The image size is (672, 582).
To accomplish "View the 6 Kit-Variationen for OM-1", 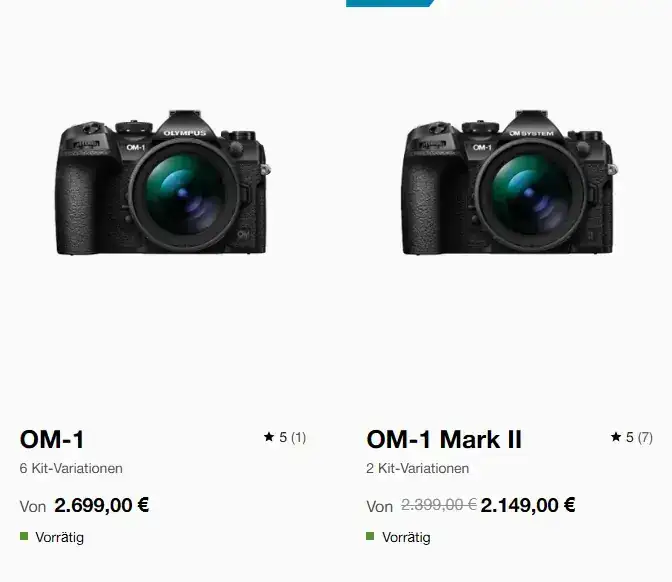I will (71, 468).
